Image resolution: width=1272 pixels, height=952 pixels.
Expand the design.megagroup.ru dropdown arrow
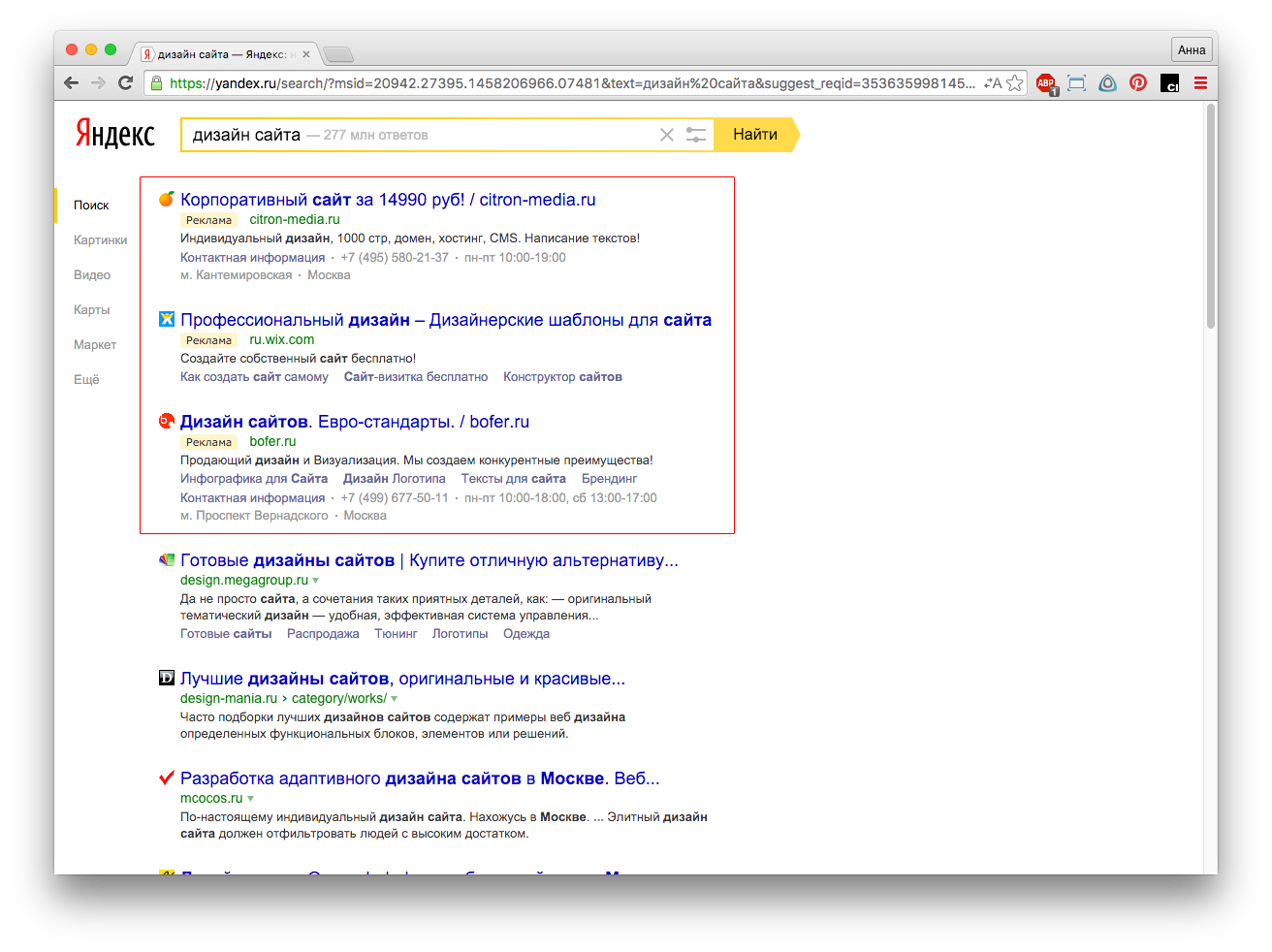(316, 581)
